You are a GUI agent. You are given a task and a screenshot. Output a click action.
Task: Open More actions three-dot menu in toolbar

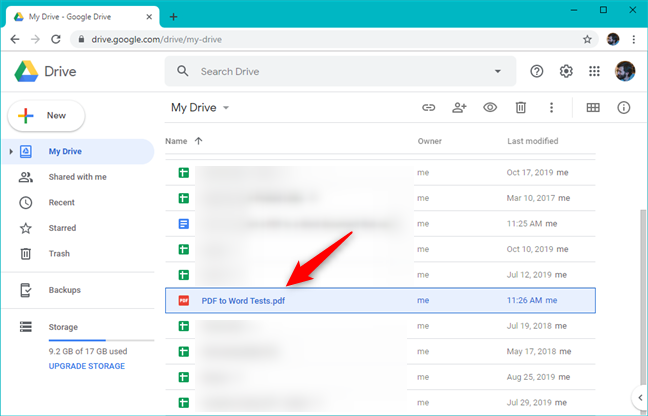[x=551, y=108]
